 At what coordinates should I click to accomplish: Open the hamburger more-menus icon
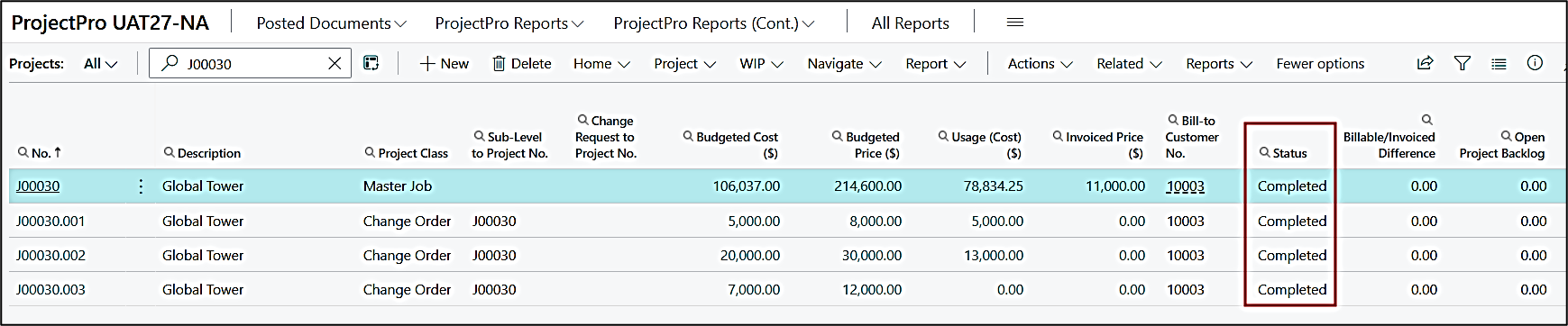point(1015,23)
